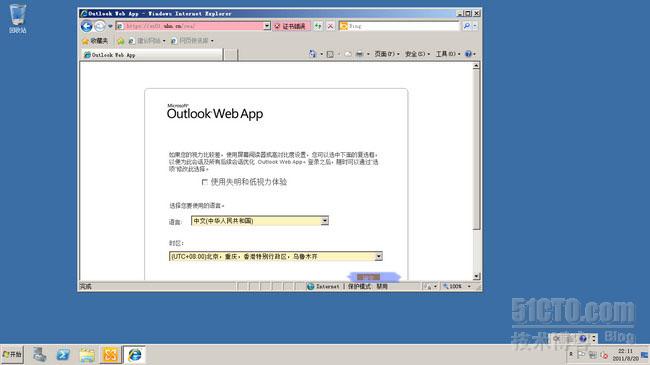The height and width of the screenshot is (365, 650).
Task: Click the Refresh page icon
Action: pos(318,27)
